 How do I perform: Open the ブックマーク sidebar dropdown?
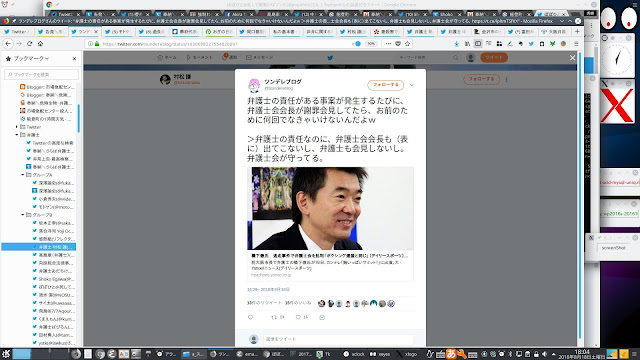(31, 59)
